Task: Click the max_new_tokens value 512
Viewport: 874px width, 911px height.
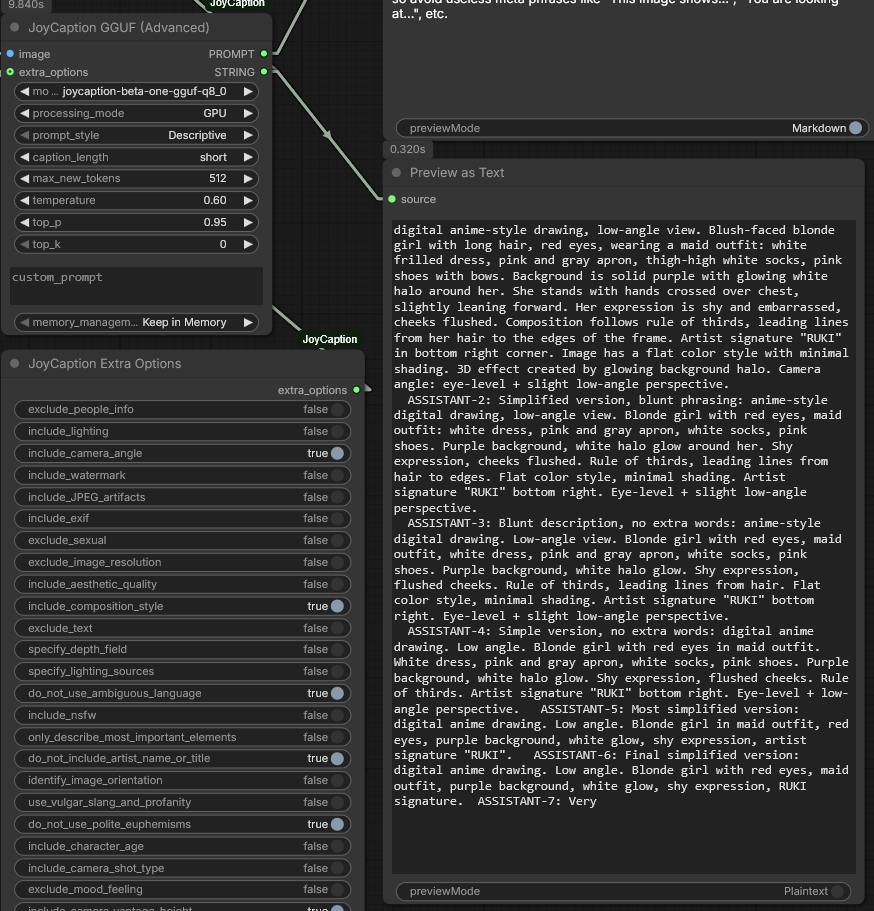Action: coord(218,178)
